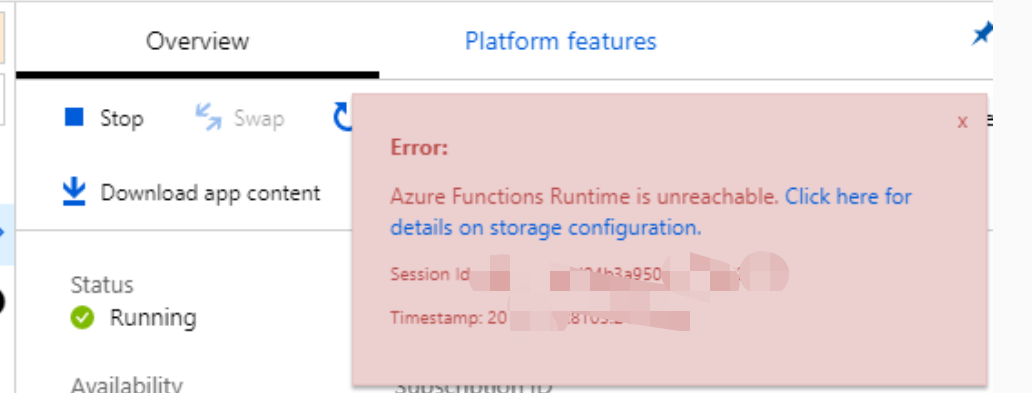Click the Azure Functions Runtime is unreachable message
This screenshot has height=393, width=1032.
coord(584,196)
